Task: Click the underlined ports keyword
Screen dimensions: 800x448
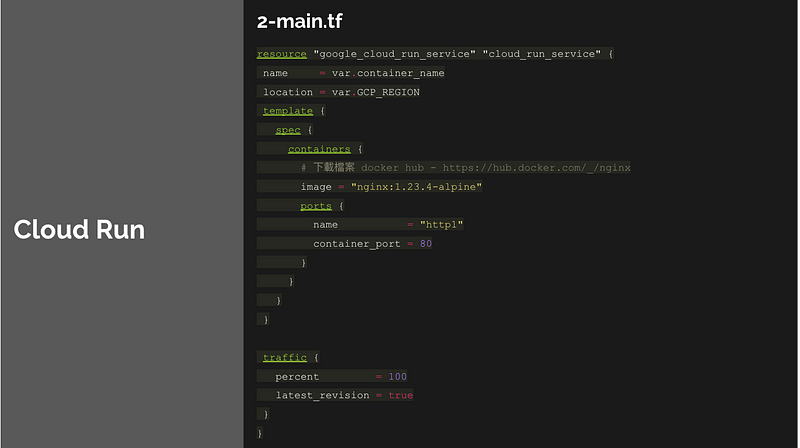Action: point(316,206)
